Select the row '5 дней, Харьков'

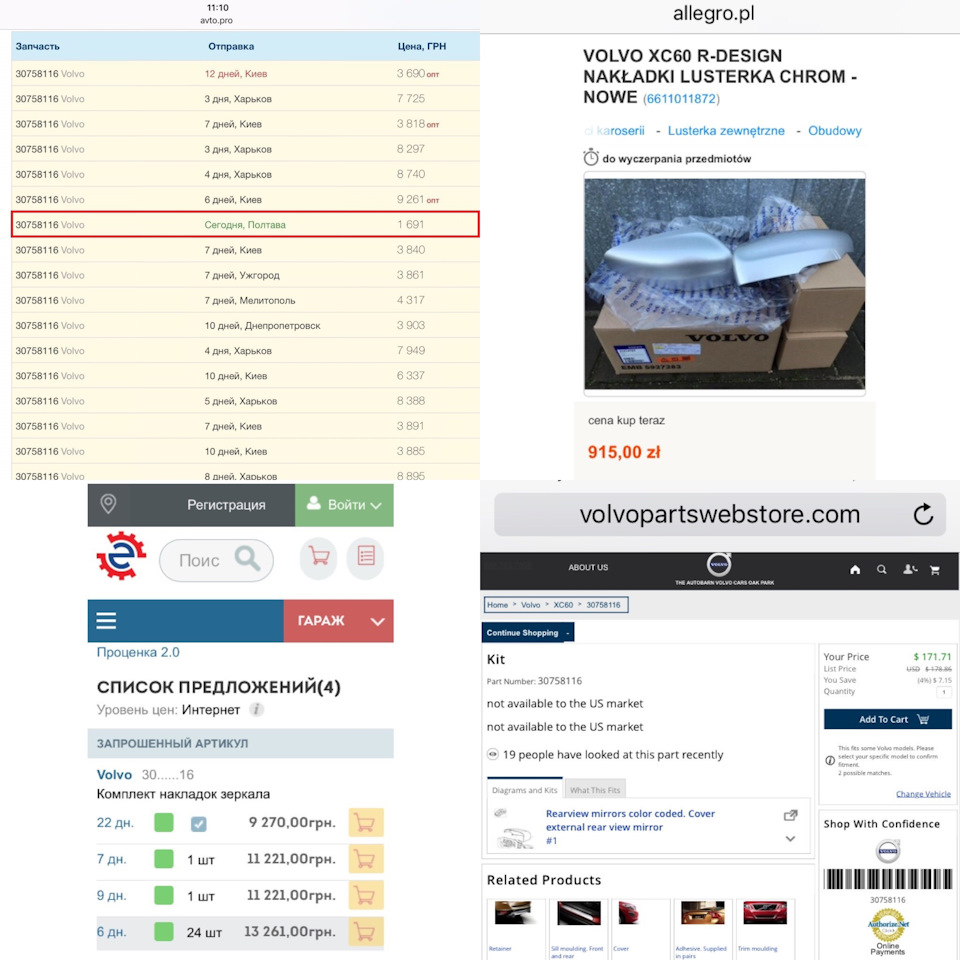(x=245, y=401)
